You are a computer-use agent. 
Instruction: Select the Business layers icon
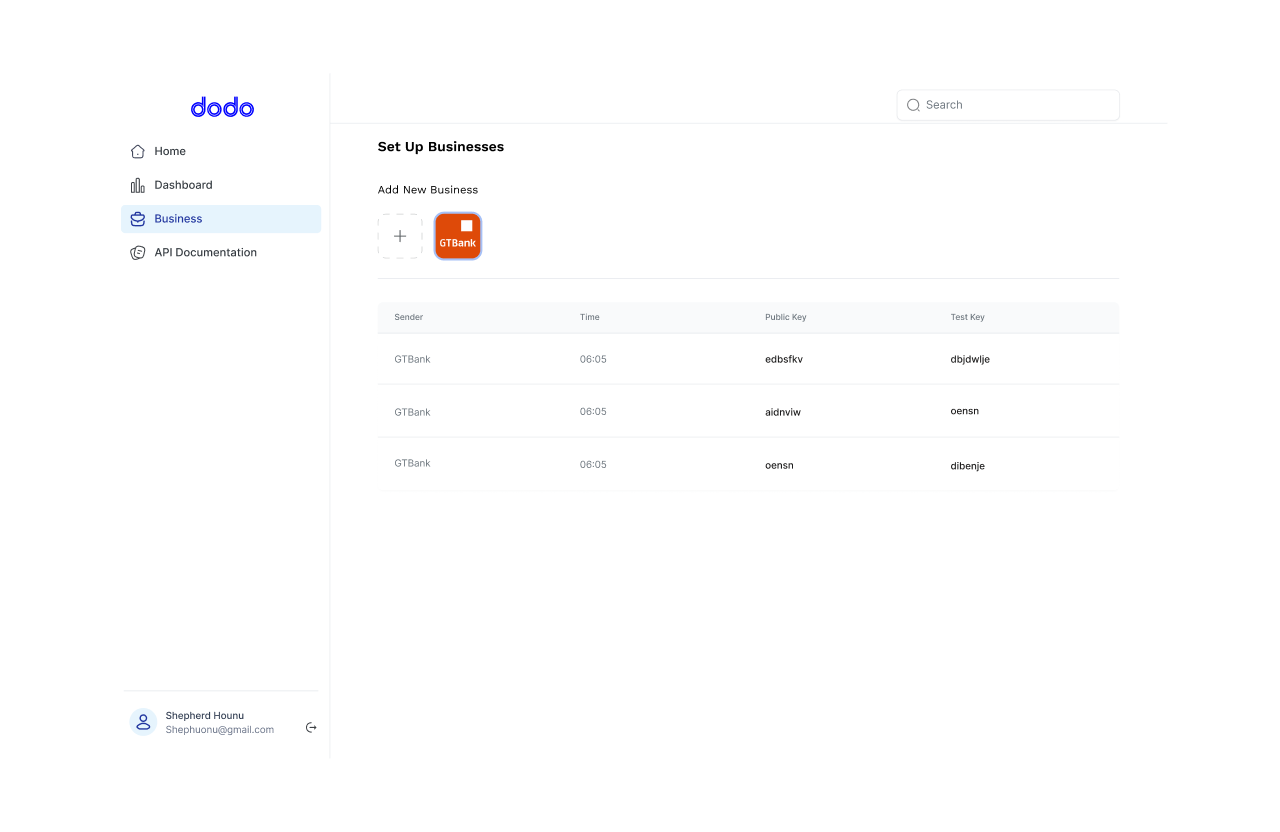tap(138, 218)
